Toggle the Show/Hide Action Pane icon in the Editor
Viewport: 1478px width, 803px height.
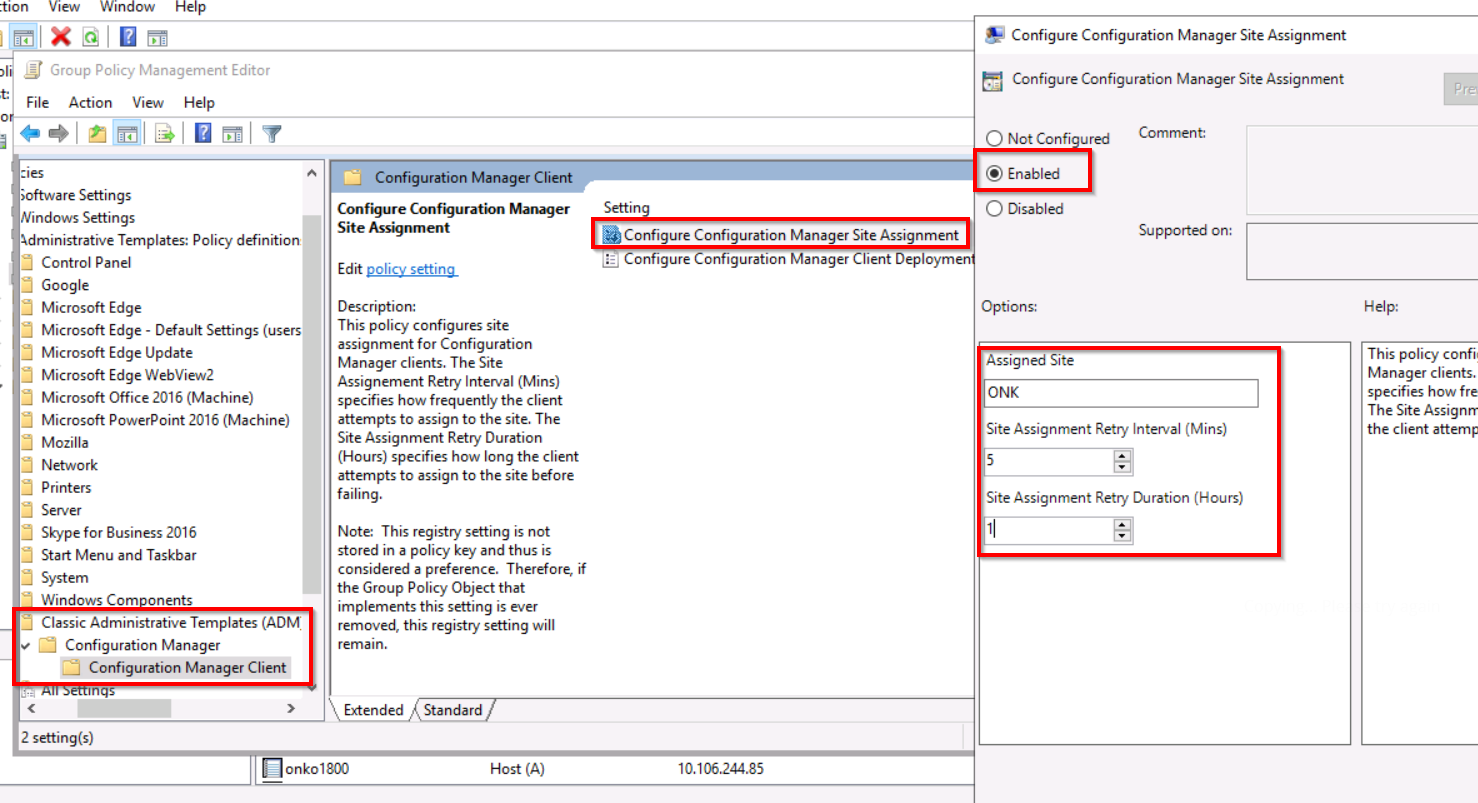232,133
